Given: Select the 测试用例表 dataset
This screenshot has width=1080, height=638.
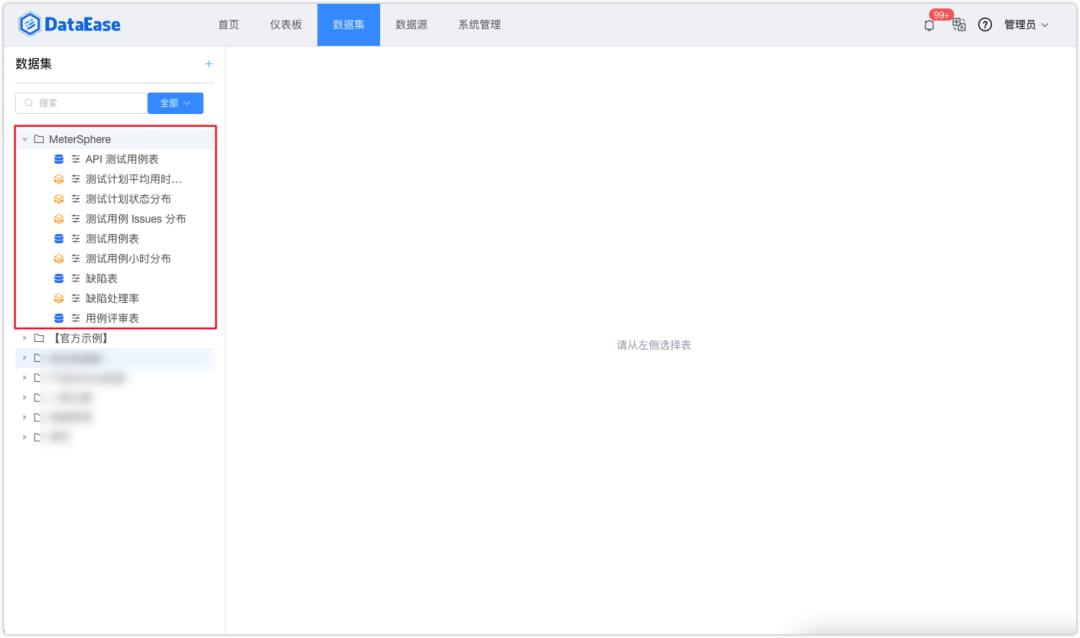Looking at the screenshot, I should [x=112, y=237].
